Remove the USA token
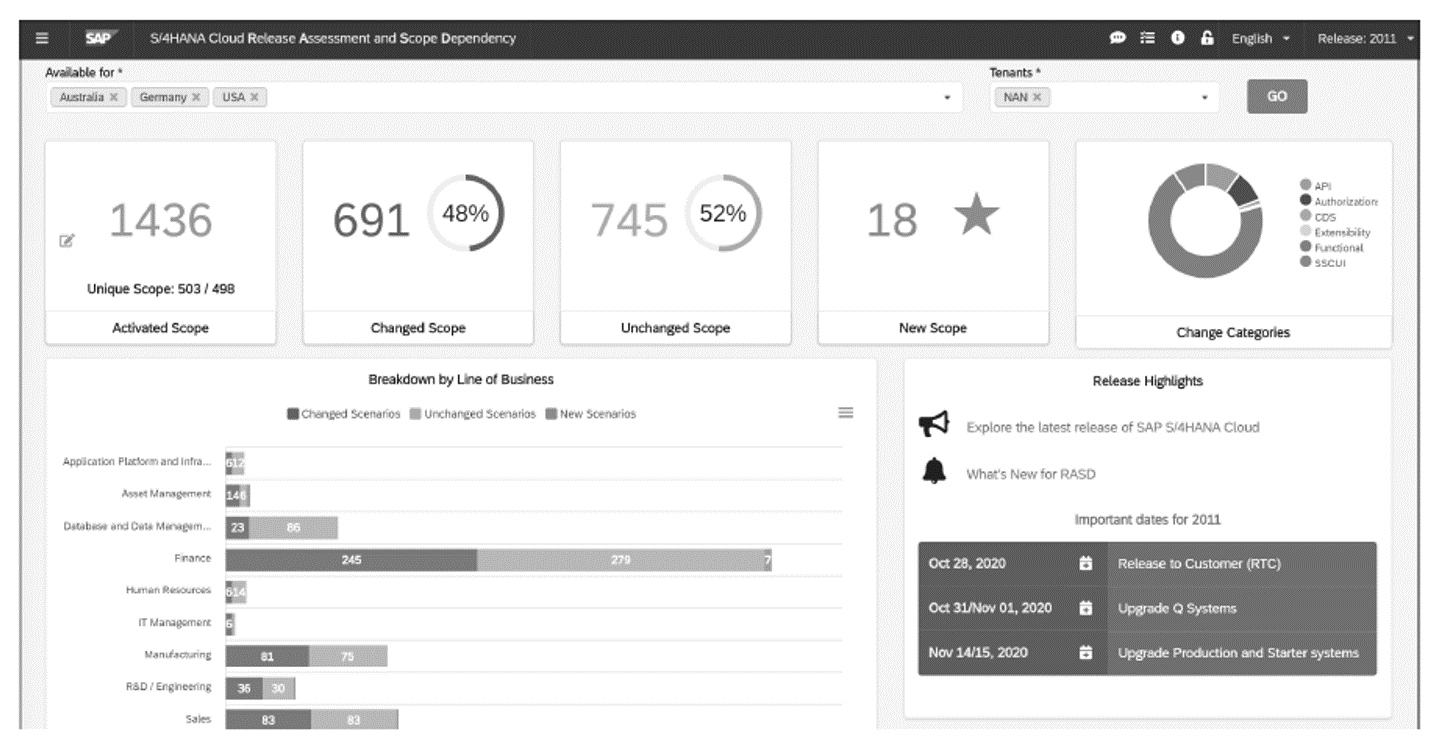 pyautogui.click(x=254, y=97)
